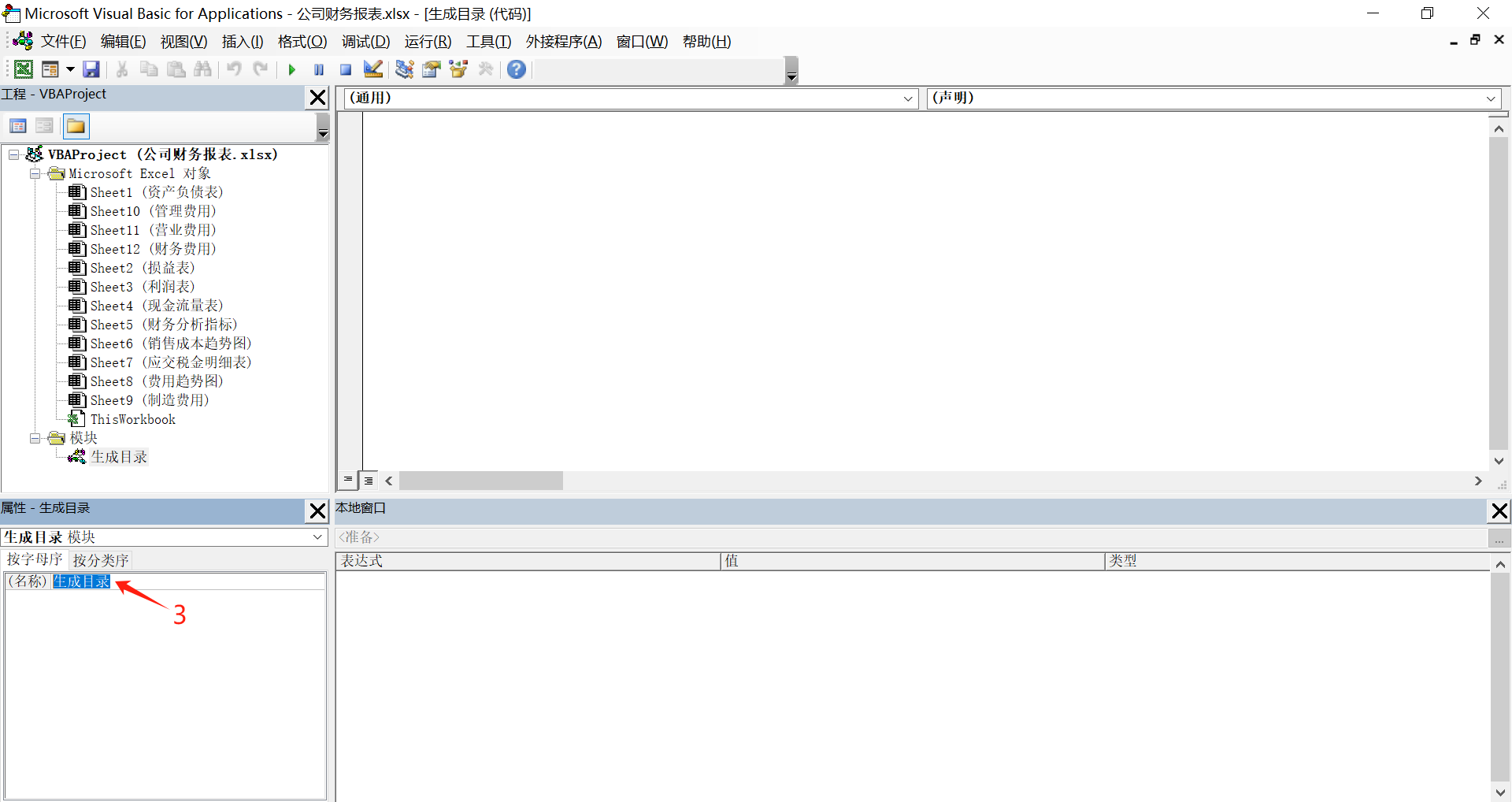Image resolution: width=1512 pixels, height=802 pixels.
Task: Select Sheet4 (现金流量表) in tree
Action: (x=156, y=306)
